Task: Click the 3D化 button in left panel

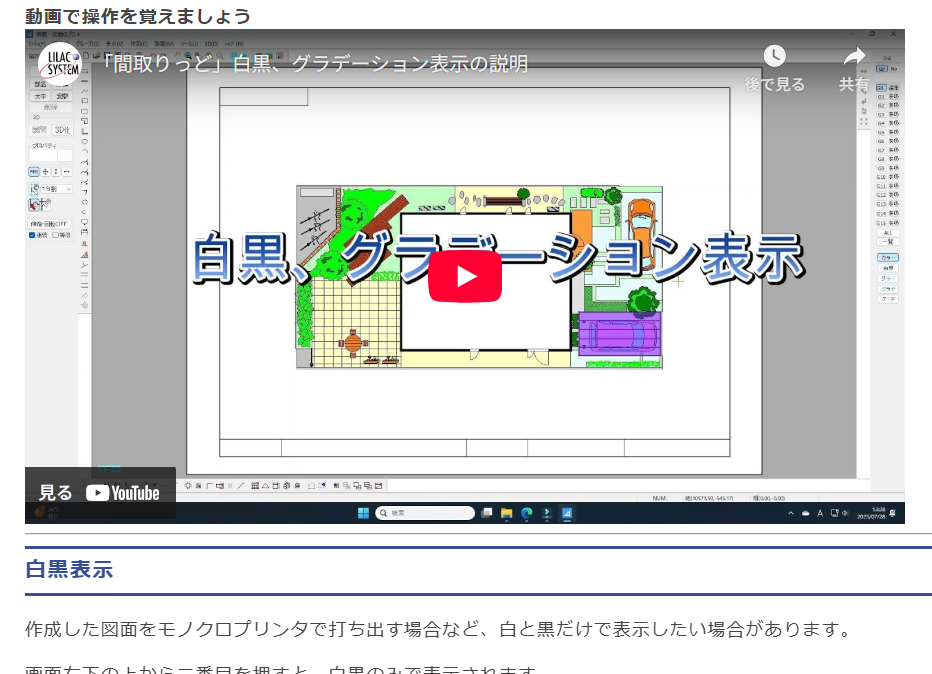Action: [x=62, y=130]
